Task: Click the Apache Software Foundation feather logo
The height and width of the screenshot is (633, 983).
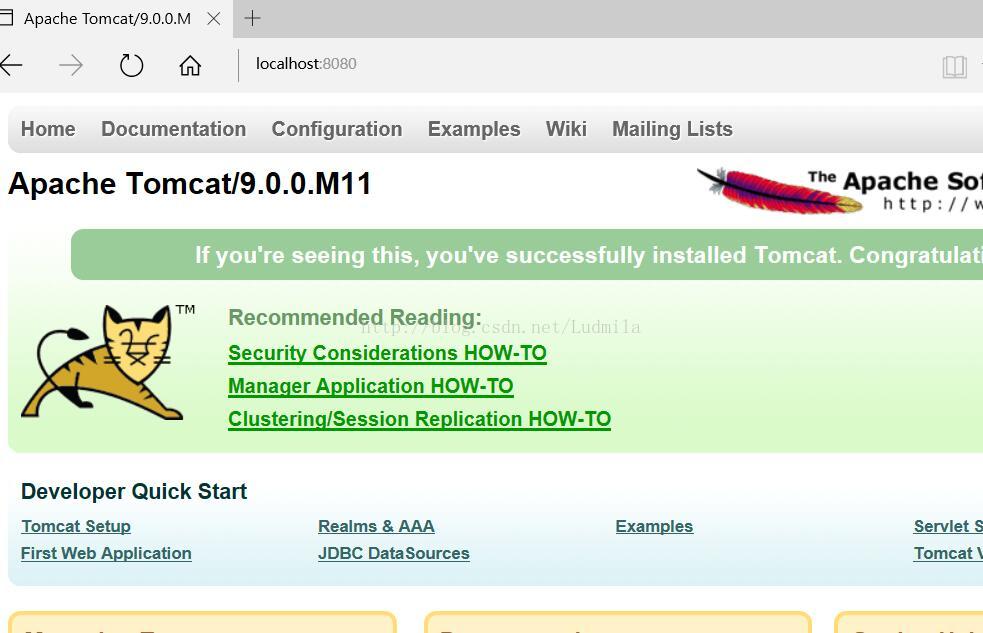Action: point(840,190)
